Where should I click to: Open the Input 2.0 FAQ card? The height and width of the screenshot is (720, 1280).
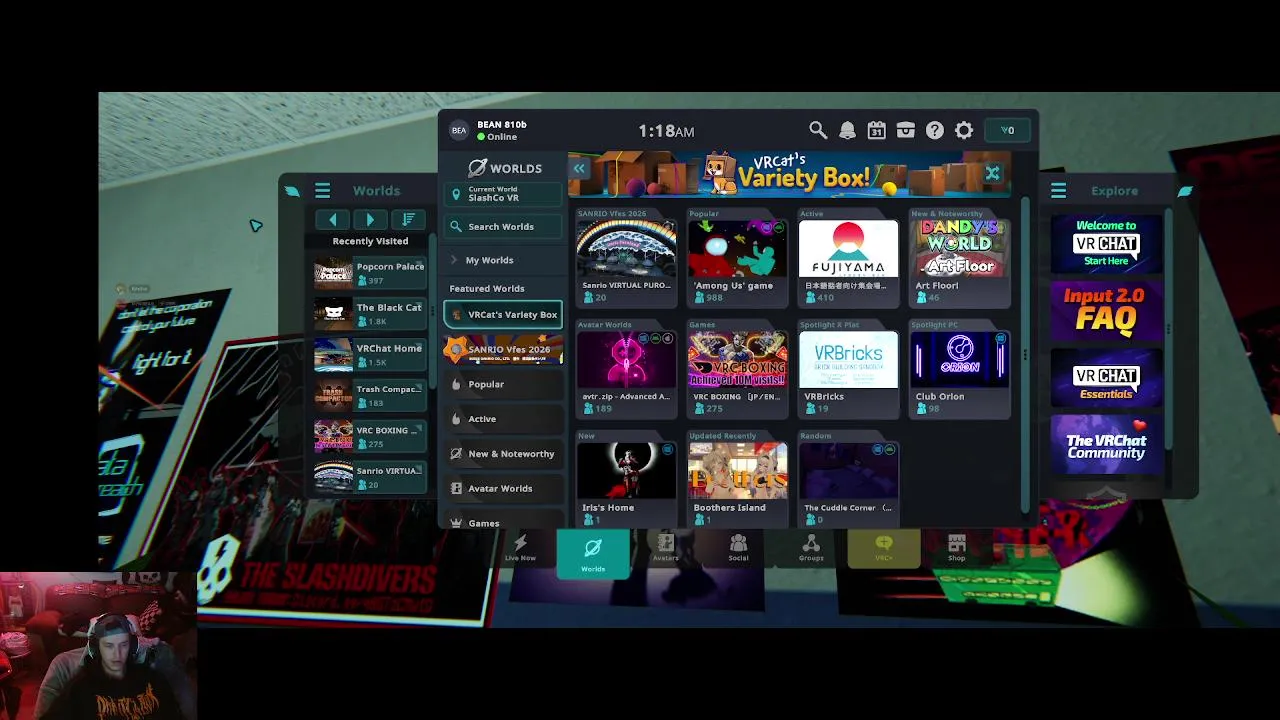1106,311
